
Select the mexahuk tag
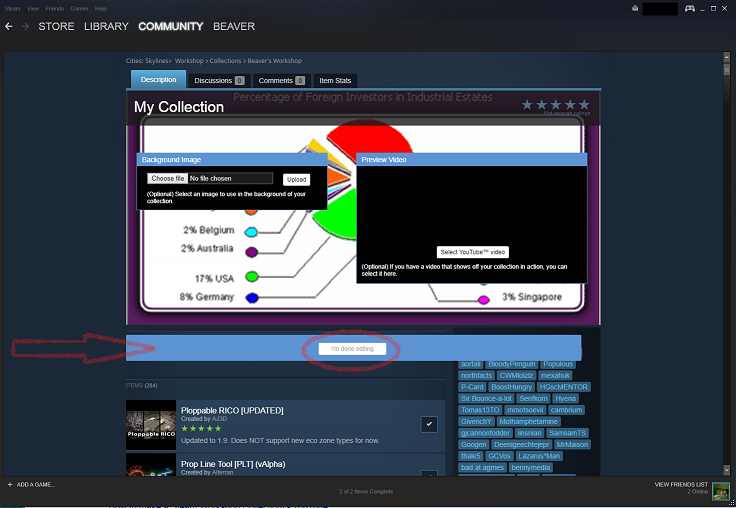point(555,376)
